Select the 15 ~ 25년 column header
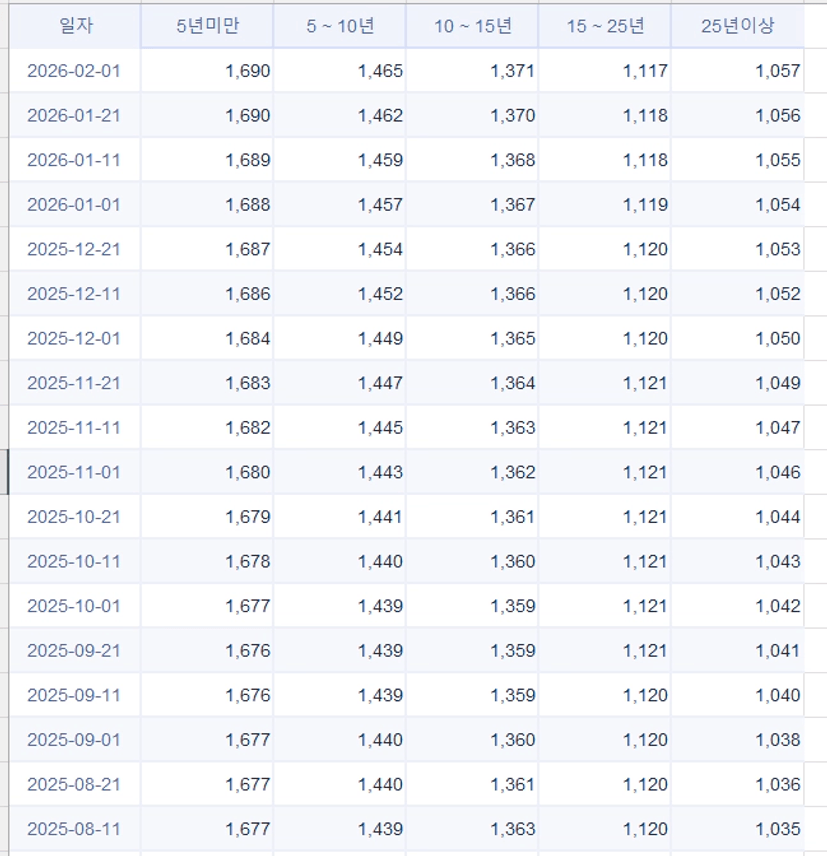The height and width of the screenshot is (856, 827). pos(605,26)
